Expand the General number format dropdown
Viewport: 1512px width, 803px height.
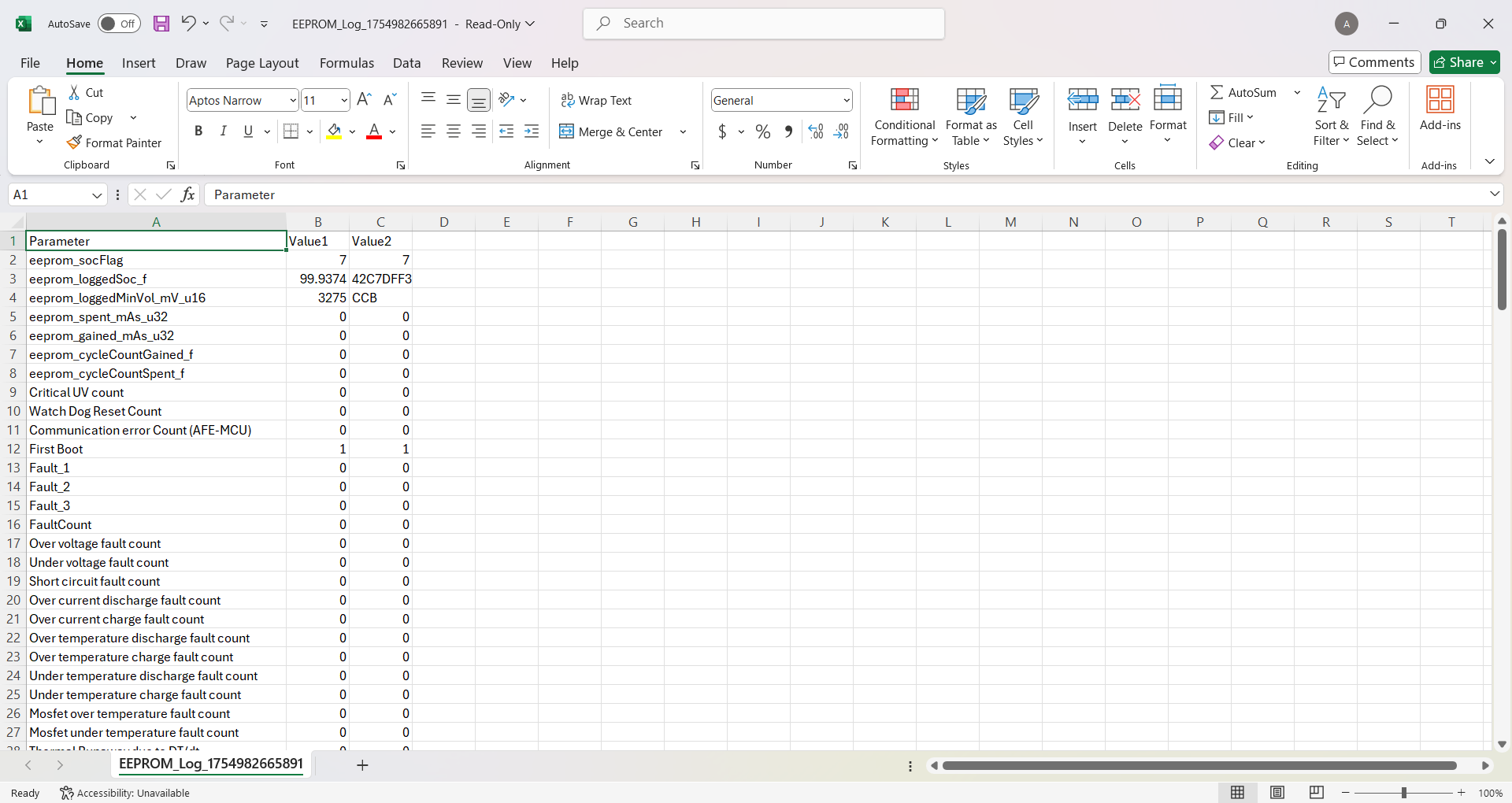click(x=847, y=100)
